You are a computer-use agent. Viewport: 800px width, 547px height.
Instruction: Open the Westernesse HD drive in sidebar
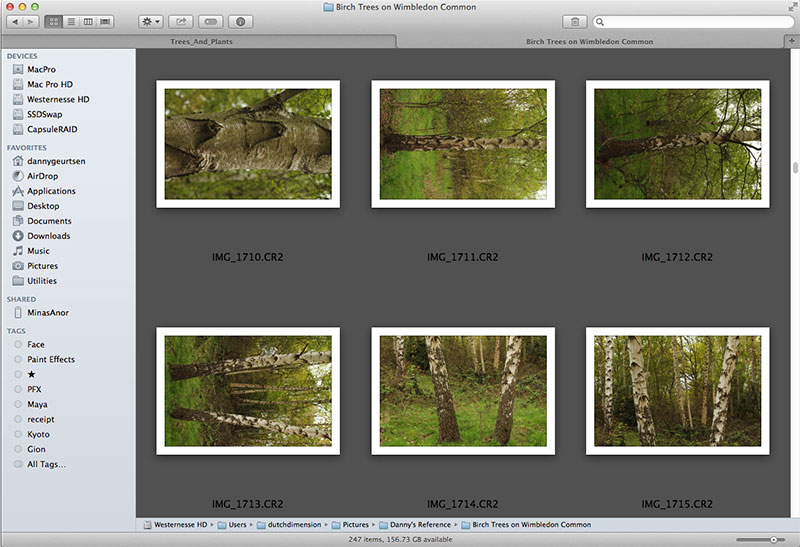click(58, 99)
